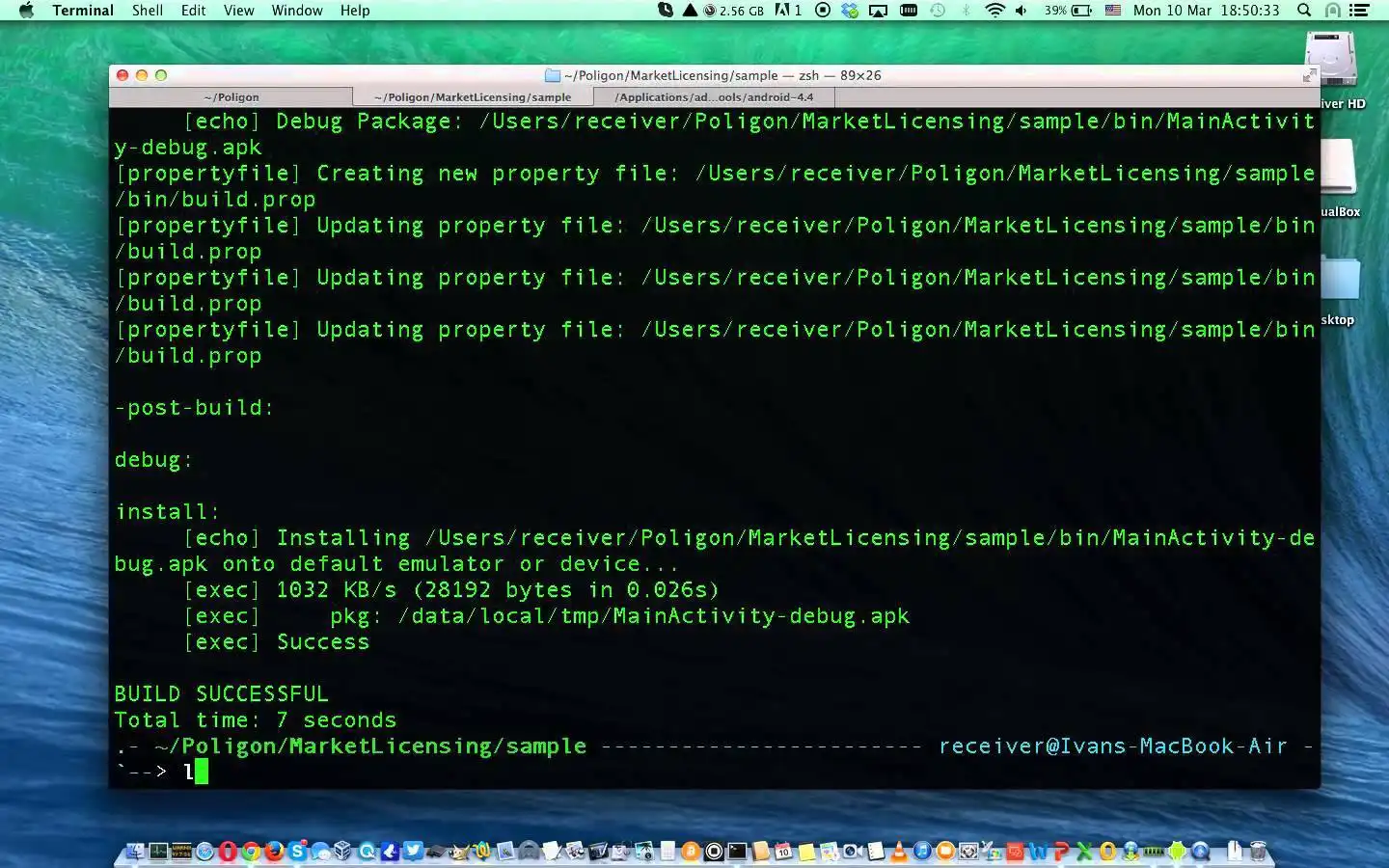Open Skype from the Dock
Screen dimensions: 1389x868
coord(297,851)
